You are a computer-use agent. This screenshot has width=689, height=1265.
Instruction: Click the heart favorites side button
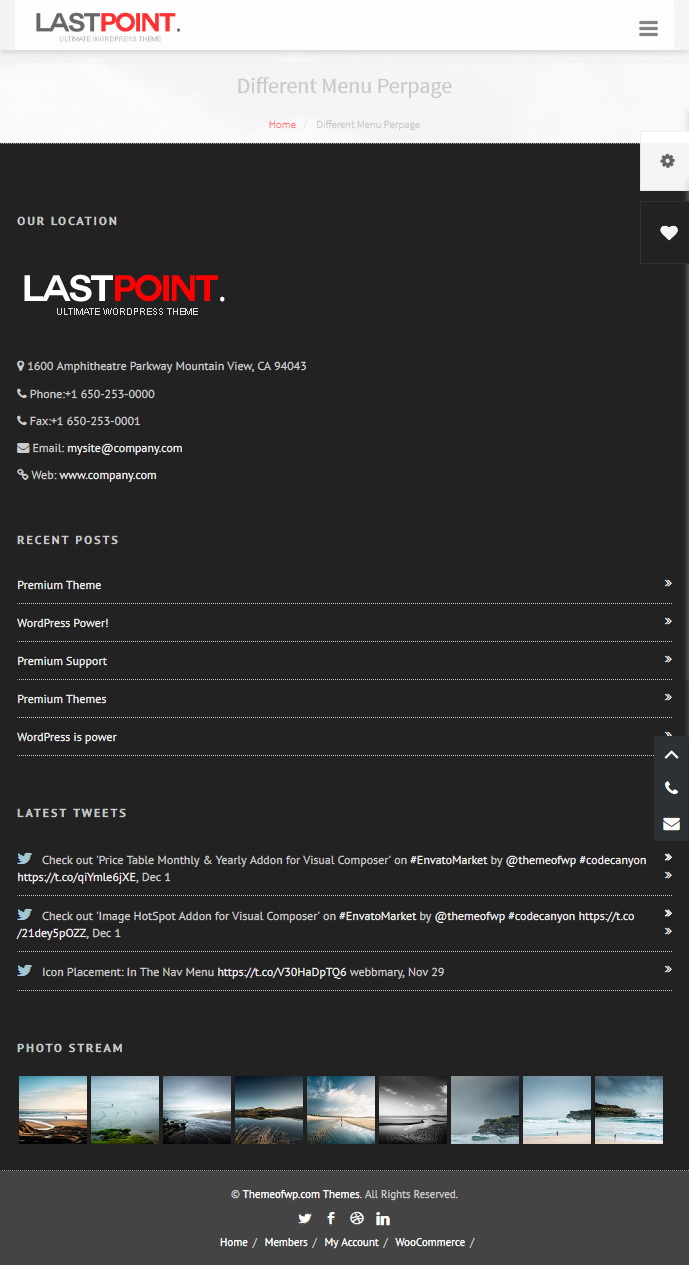click(668, 233)
